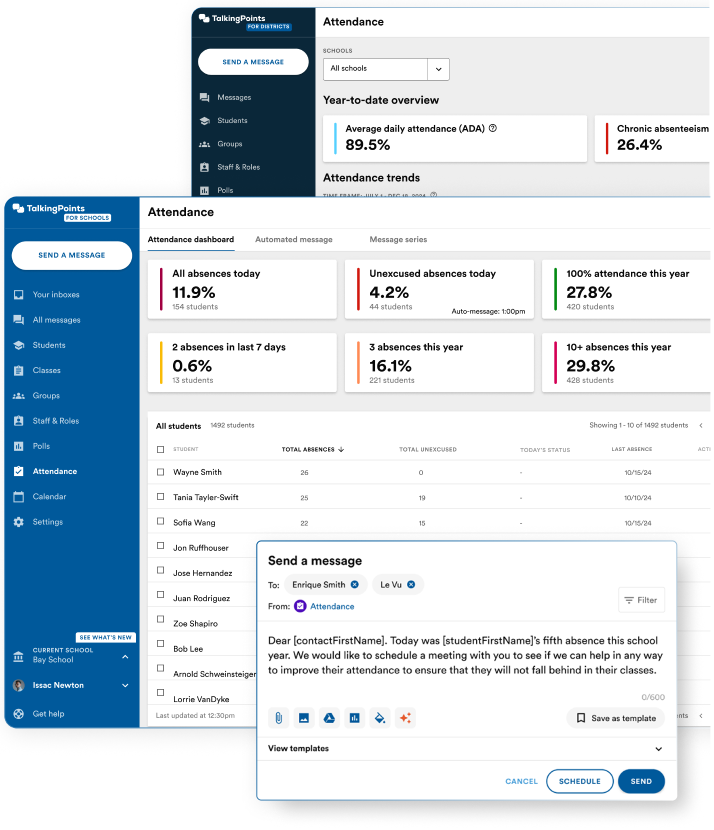Viewport: 714px width, 830px height.
Task: Tick the checkbox for Sofia Wang
Action: click(x=161, y=522)
